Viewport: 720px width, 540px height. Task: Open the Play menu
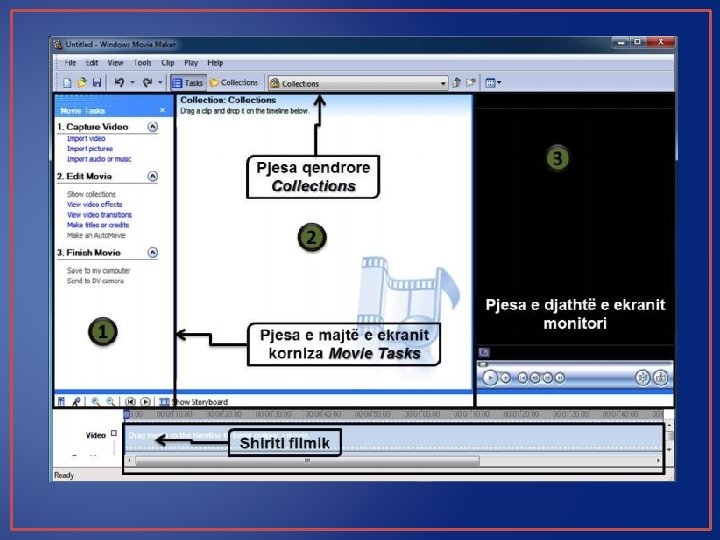pos(191,63)
